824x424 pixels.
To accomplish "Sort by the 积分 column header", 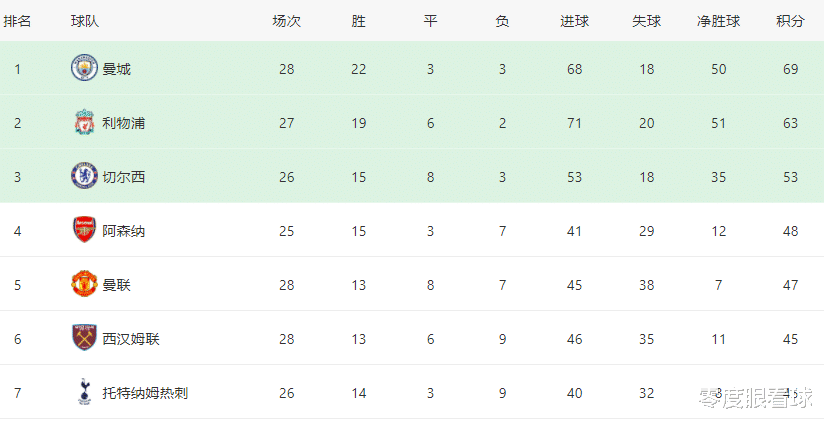I will (790, 21).
